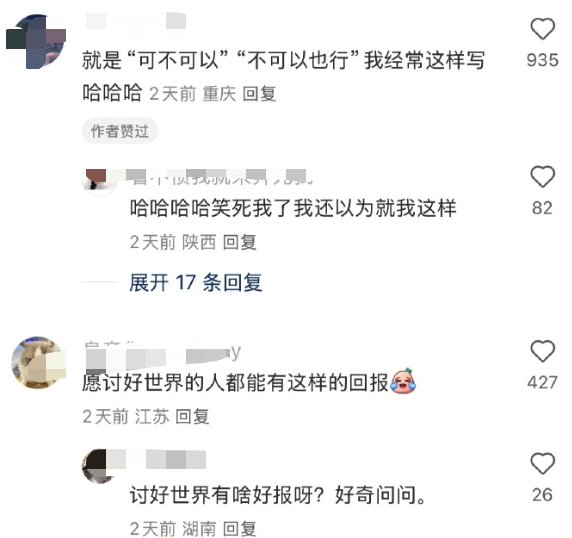Viewport: 572px width, 538px height.
Task: Tap the laughing-crying emoji in comment
Action: [403, 381]
